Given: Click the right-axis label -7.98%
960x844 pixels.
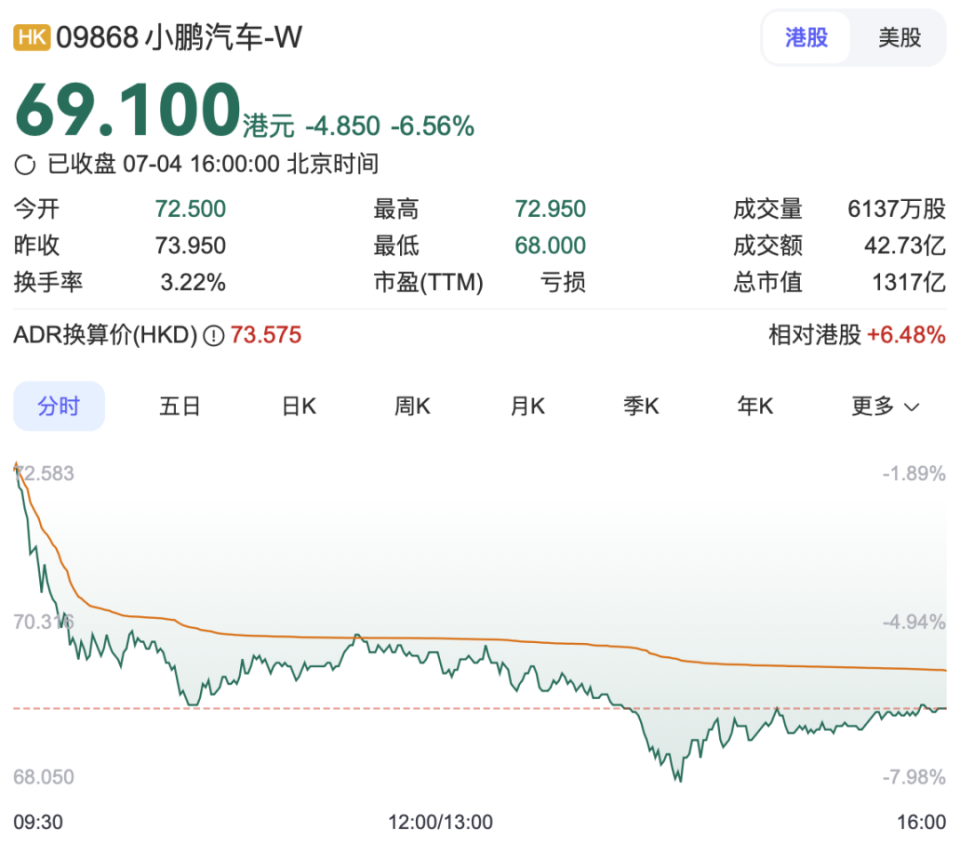Looking at the screenshot, I should (x=914, y=777).
